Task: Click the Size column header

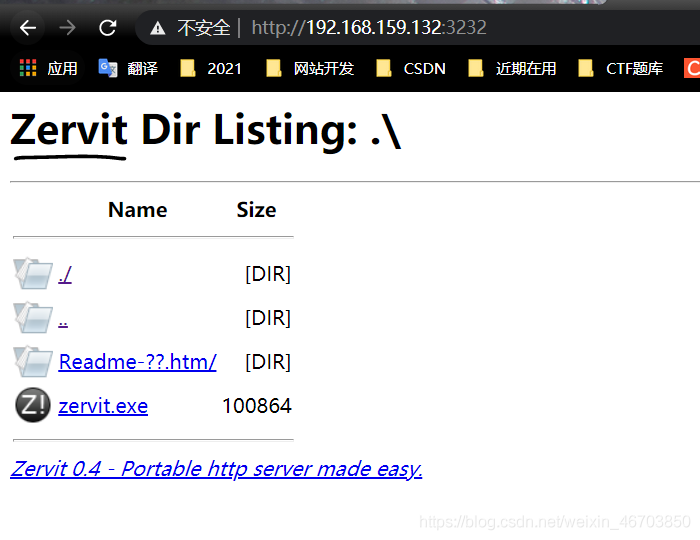Action: coord(256,210)
